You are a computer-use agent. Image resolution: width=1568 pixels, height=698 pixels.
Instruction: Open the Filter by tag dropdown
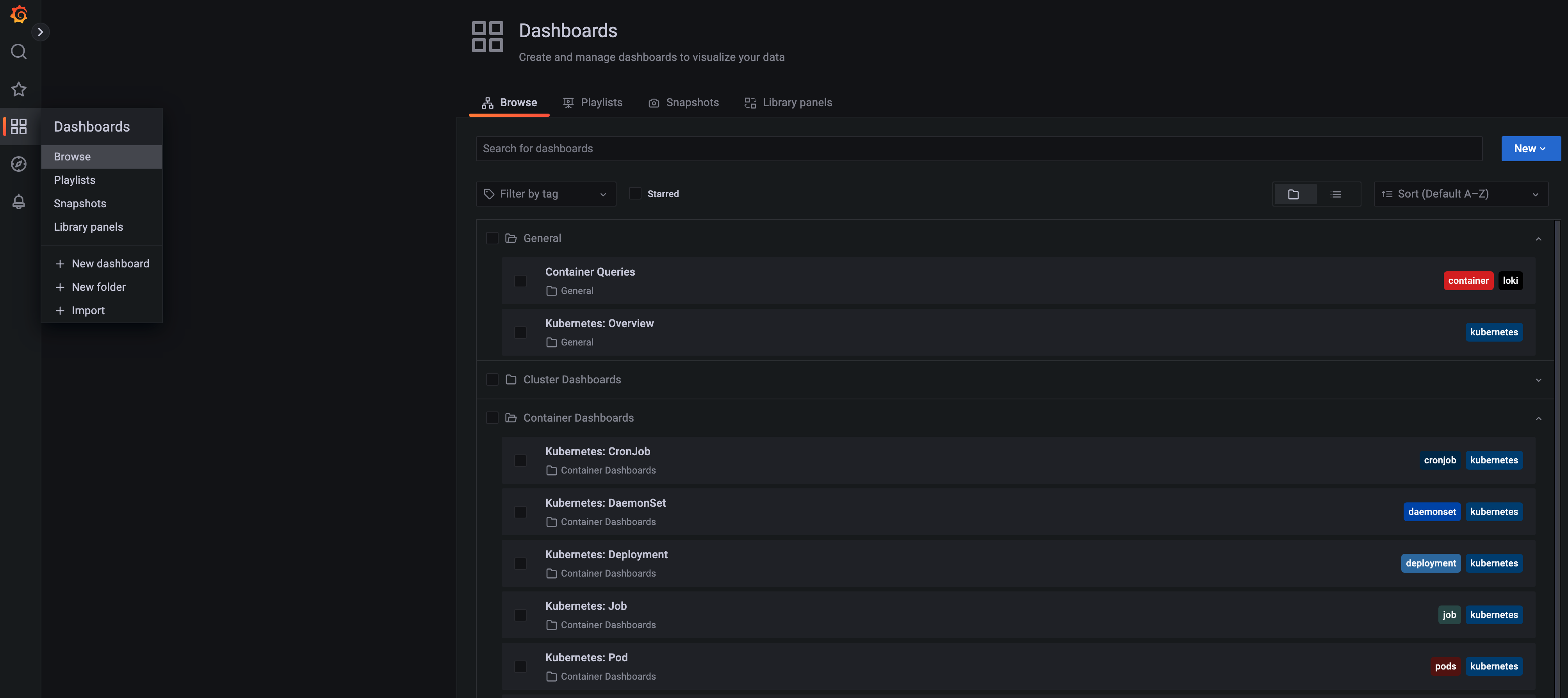point(545,194)
